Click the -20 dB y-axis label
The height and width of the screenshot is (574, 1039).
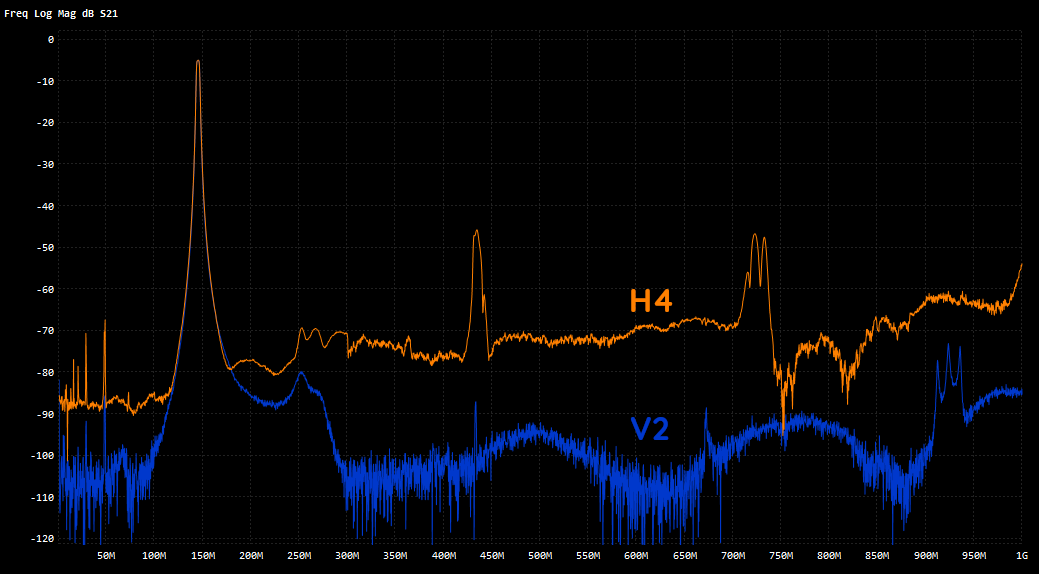pyautogui.click(x=45, y=123)
